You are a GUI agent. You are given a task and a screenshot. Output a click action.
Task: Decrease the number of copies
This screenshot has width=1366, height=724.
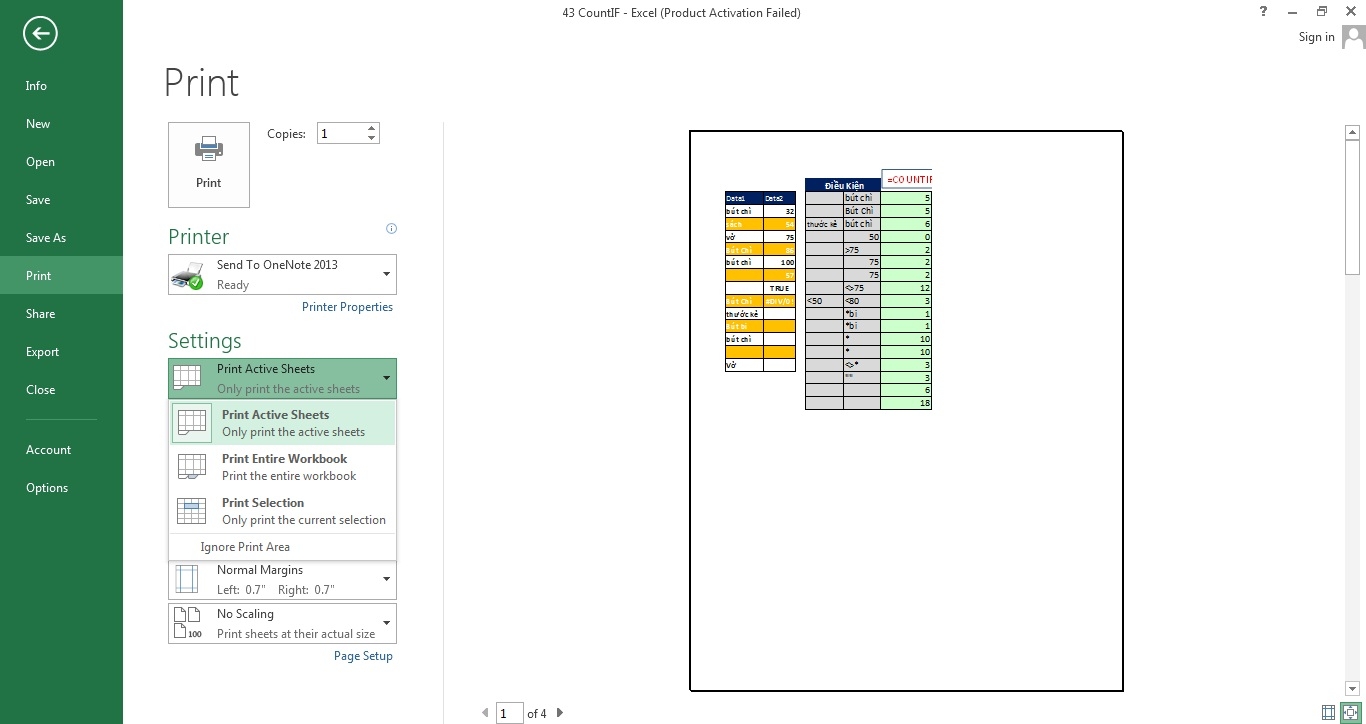(x=372, y=138)
